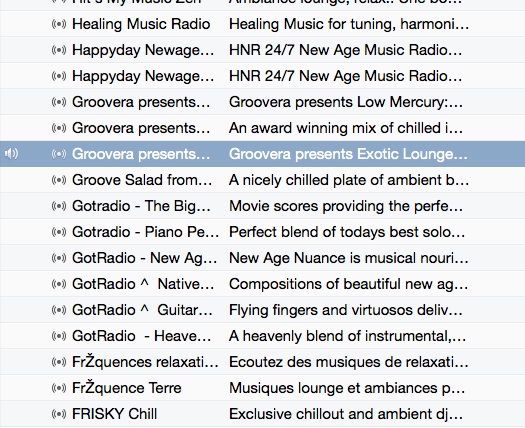Select GotRadio - Heave… station
The width and height of the screenshot is (525, 428).
coord(142,336)
